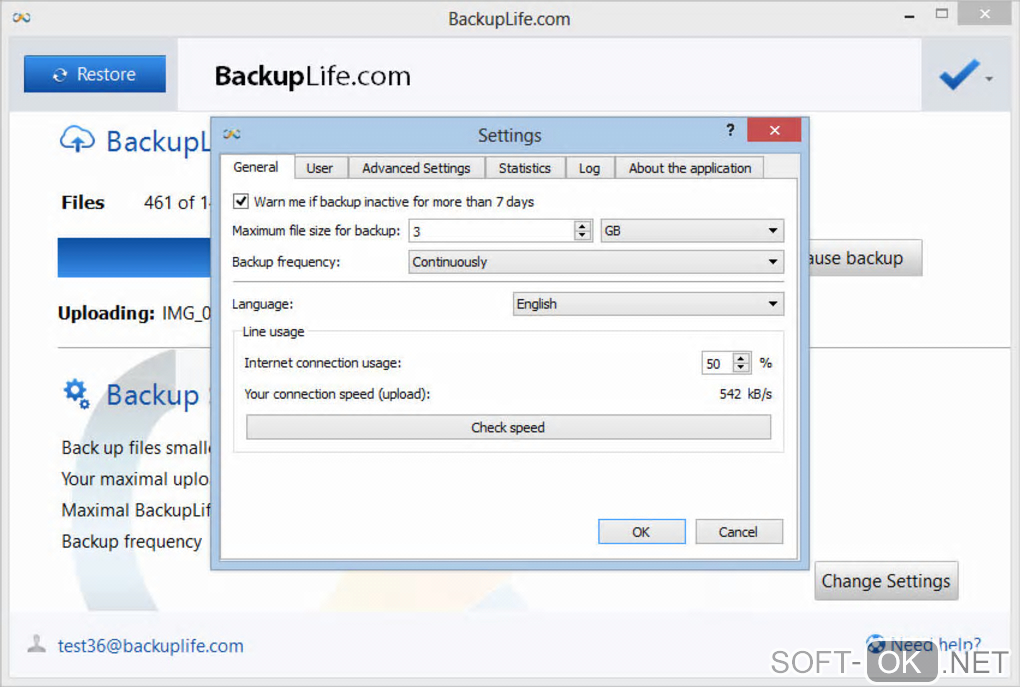Click the cloud upload icon in main window

pyautogui.click(x=77, y=139)
